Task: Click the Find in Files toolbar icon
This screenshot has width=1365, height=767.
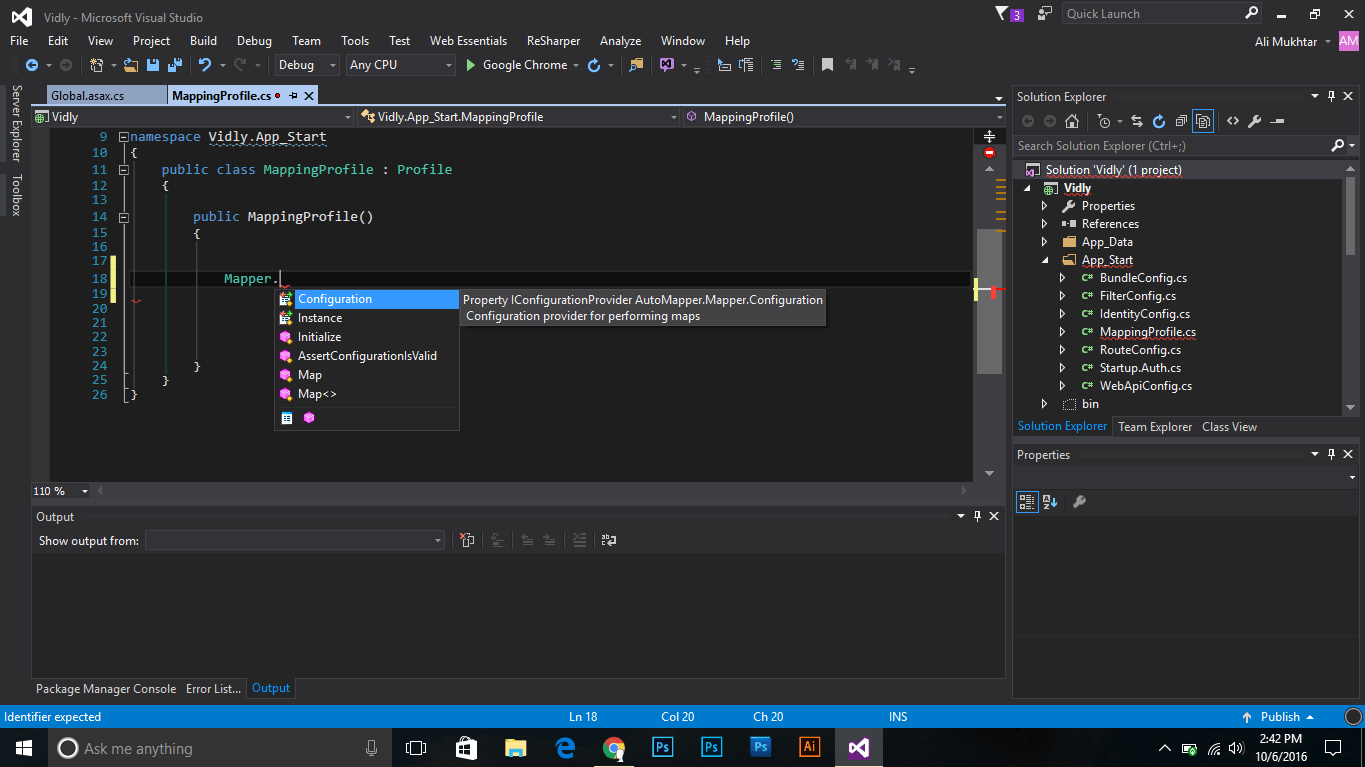Action: [636, 65]
